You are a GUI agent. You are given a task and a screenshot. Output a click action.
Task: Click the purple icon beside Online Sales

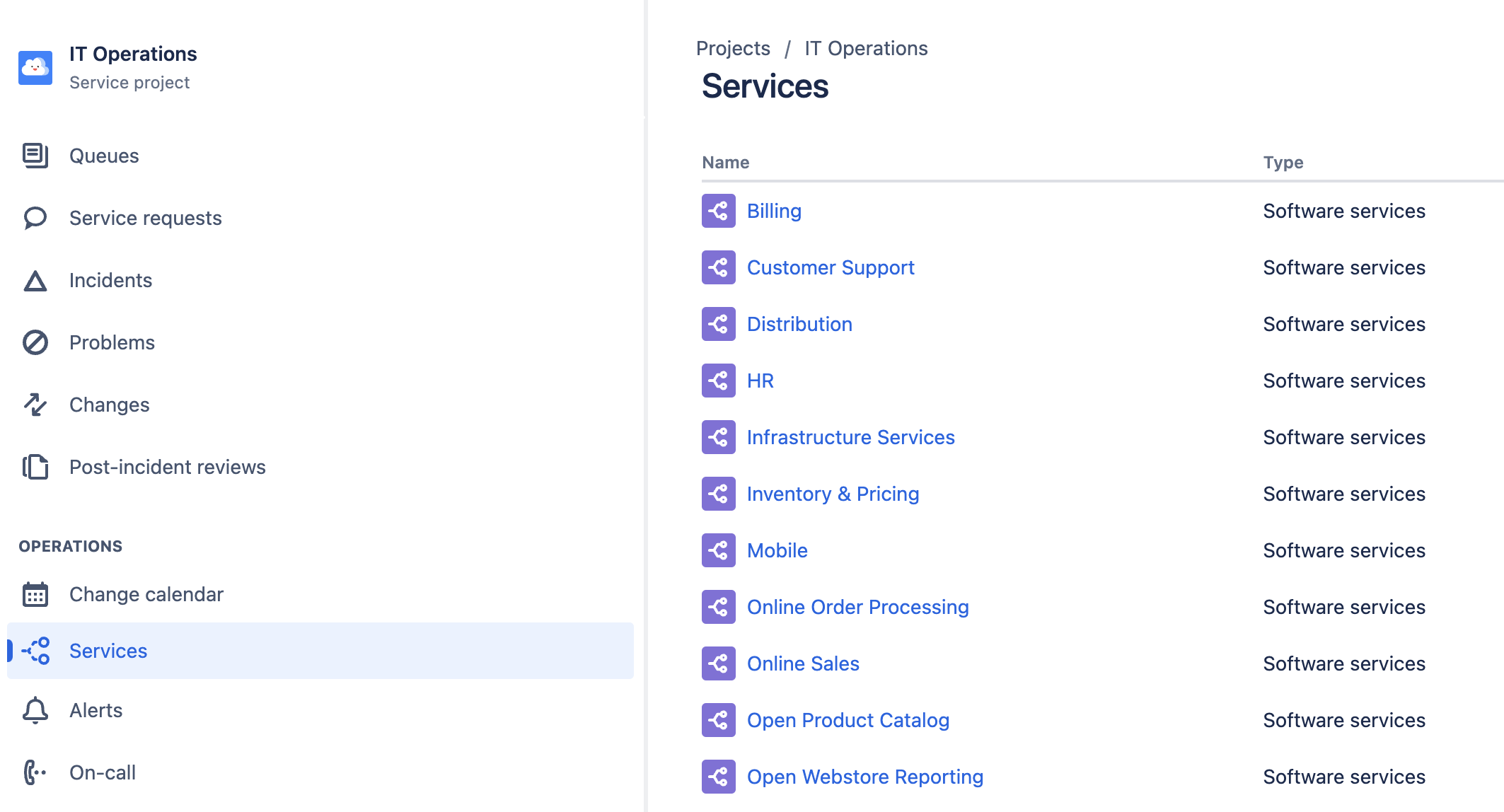pyautogui.click(x=719, y=663)
